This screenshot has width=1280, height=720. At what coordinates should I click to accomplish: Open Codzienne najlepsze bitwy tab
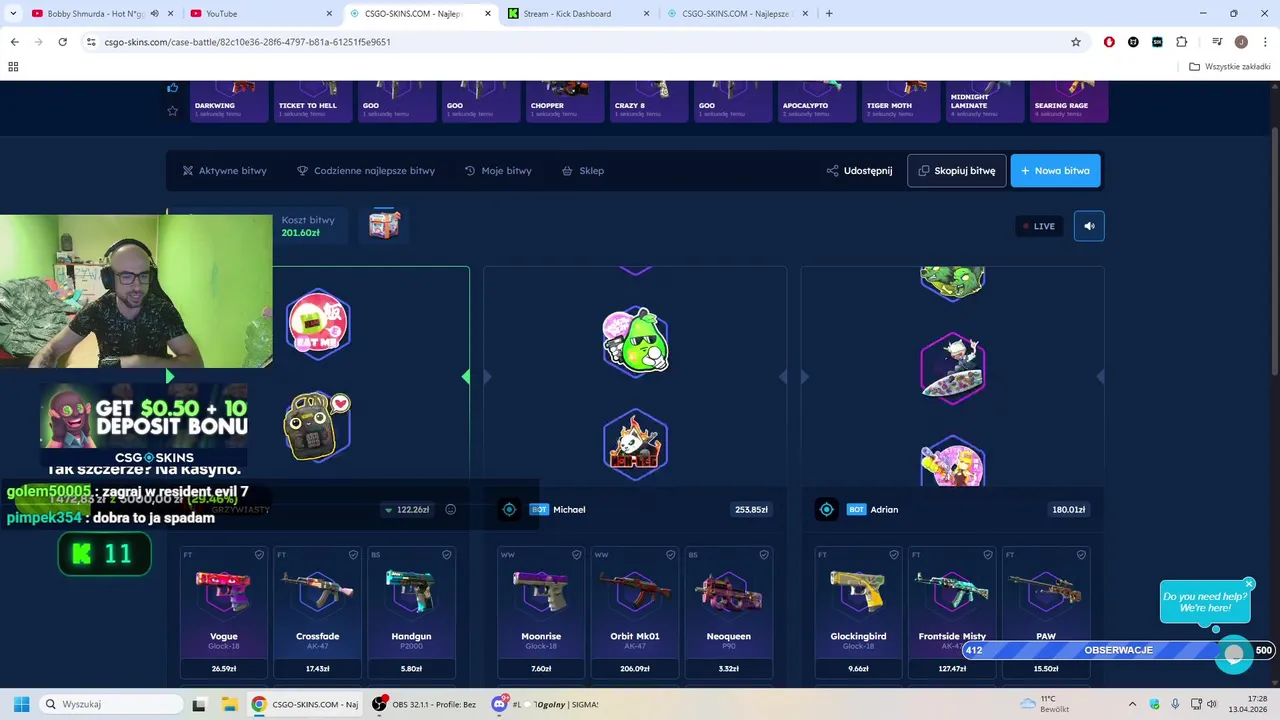pos(366,171)
